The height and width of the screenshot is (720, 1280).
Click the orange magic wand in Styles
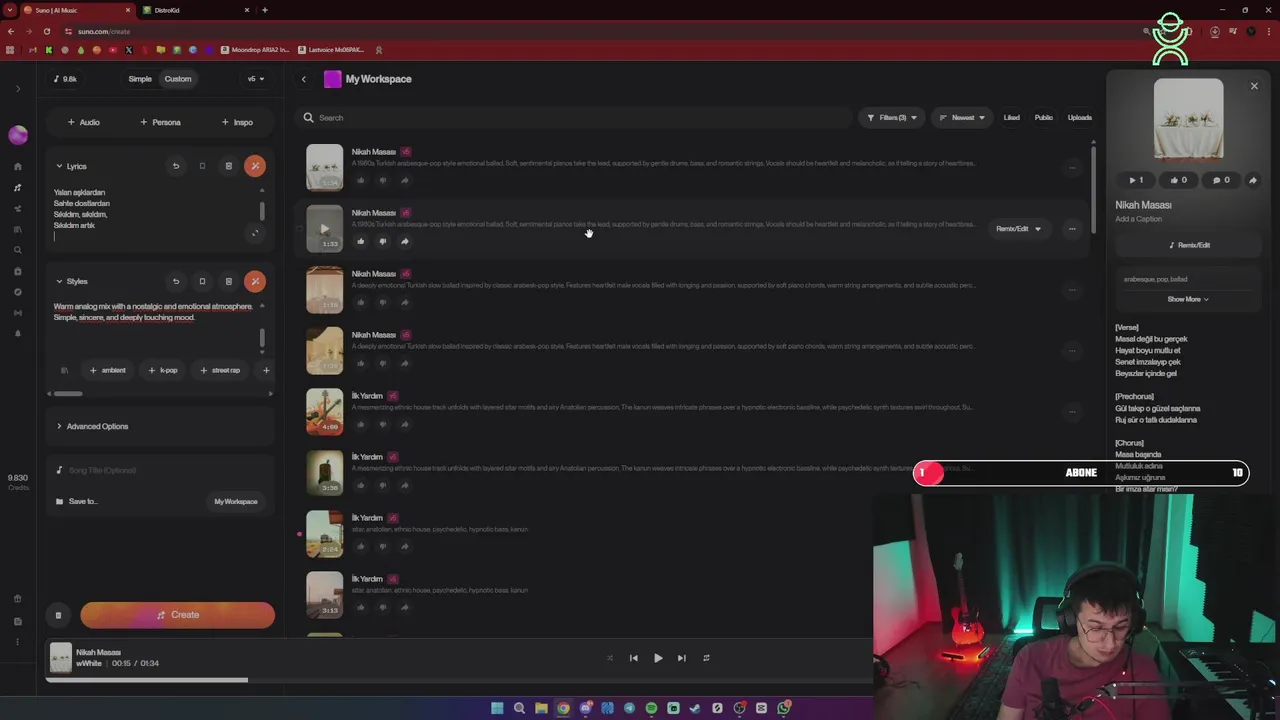pos(255,281)
